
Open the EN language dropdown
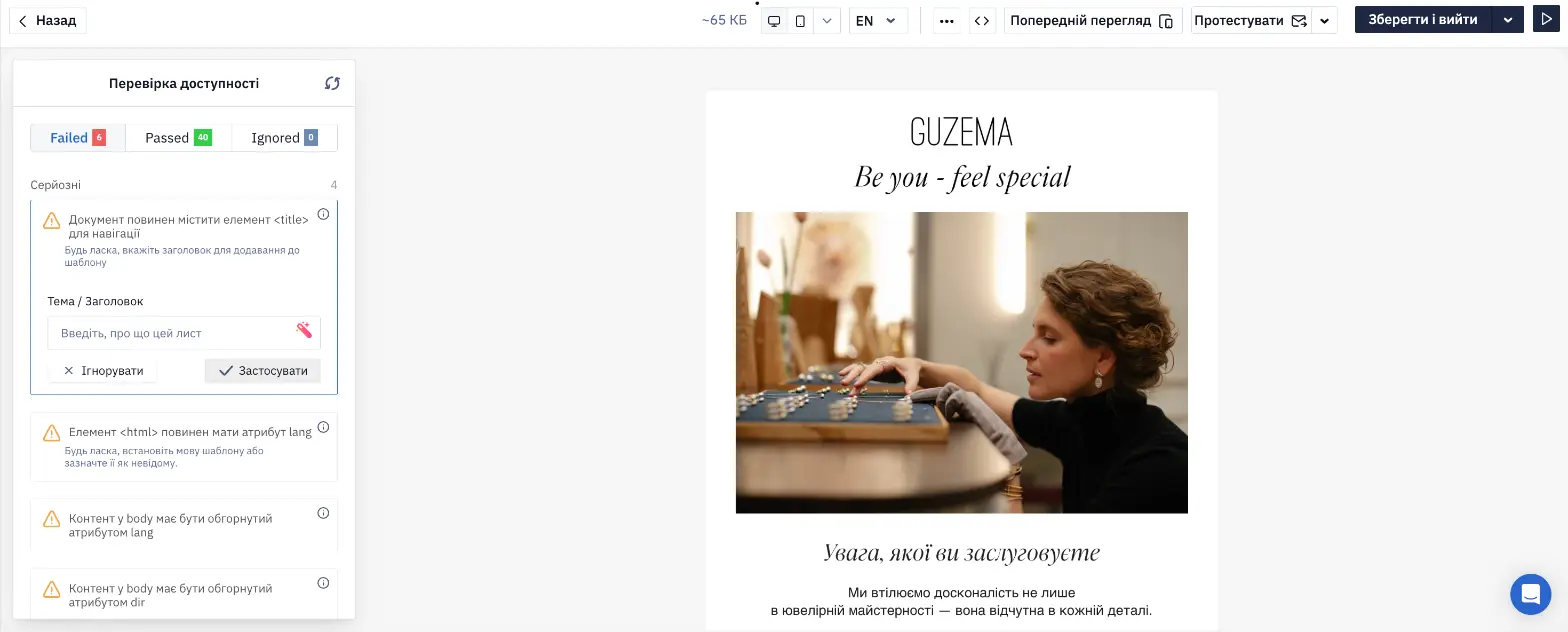point(878,21)
